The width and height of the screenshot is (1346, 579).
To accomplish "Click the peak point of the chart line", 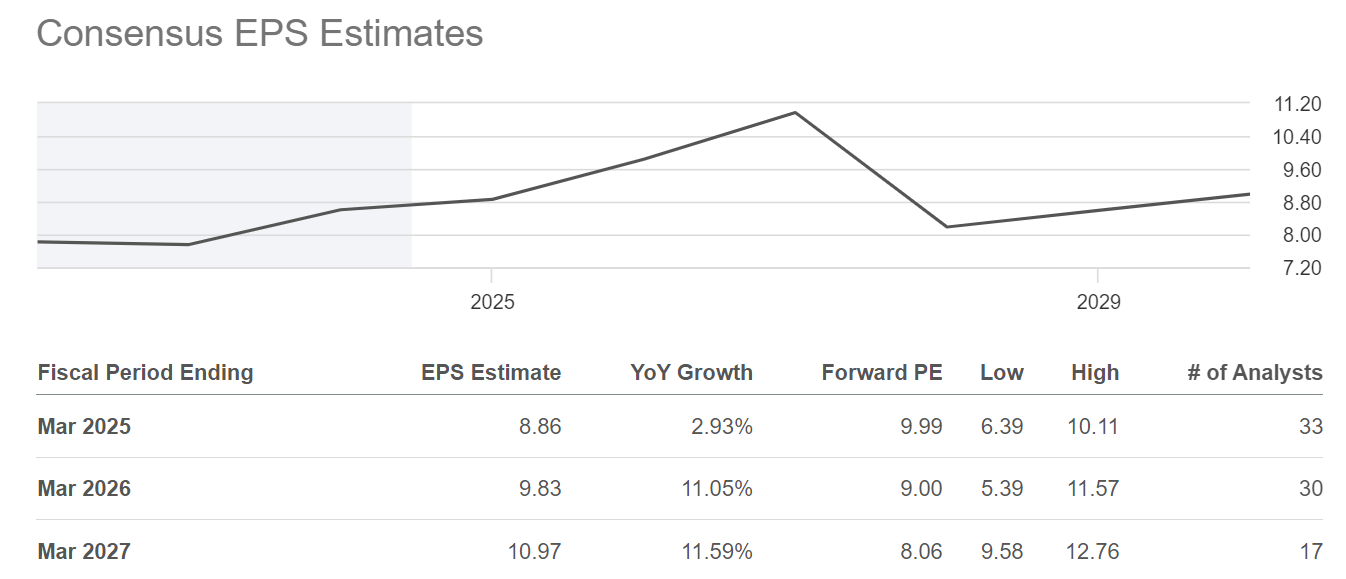I will [795, 112].
